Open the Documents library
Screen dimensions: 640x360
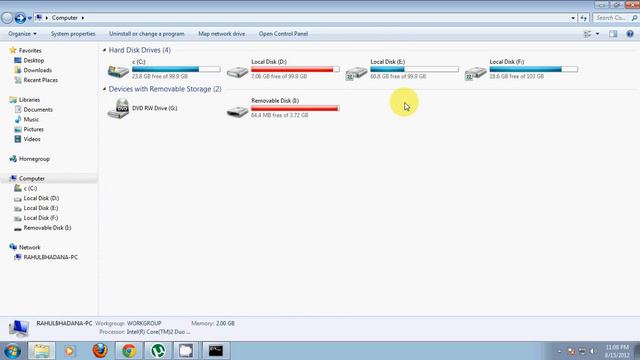38,109
